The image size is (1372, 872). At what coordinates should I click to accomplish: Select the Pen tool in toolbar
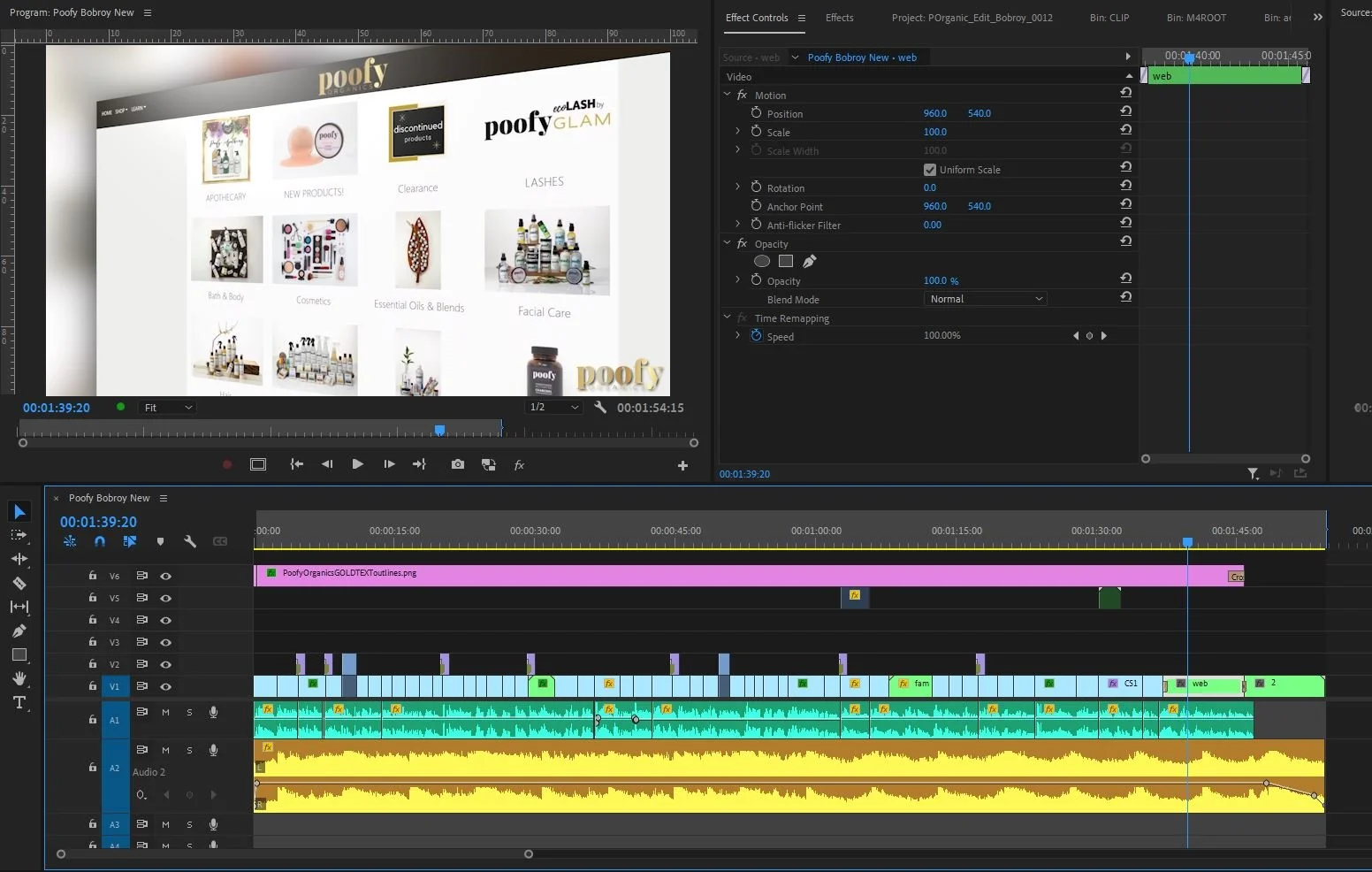(x=19, y=631)
